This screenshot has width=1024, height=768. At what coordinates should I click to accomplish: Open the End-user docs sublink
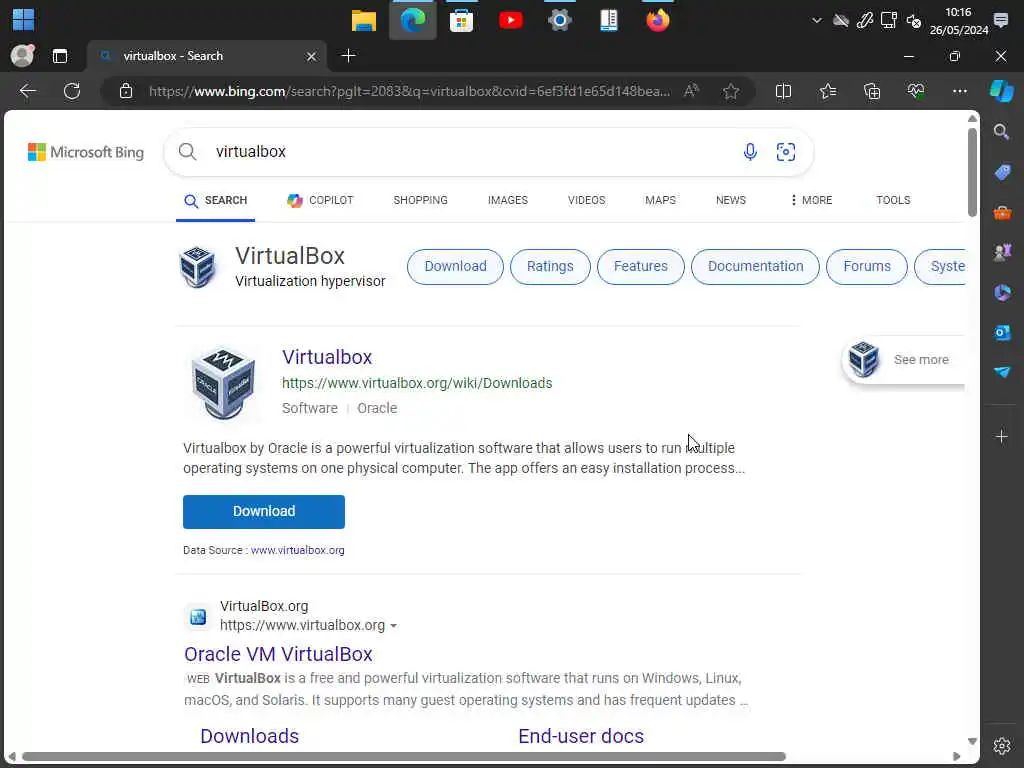coord(581,736)
